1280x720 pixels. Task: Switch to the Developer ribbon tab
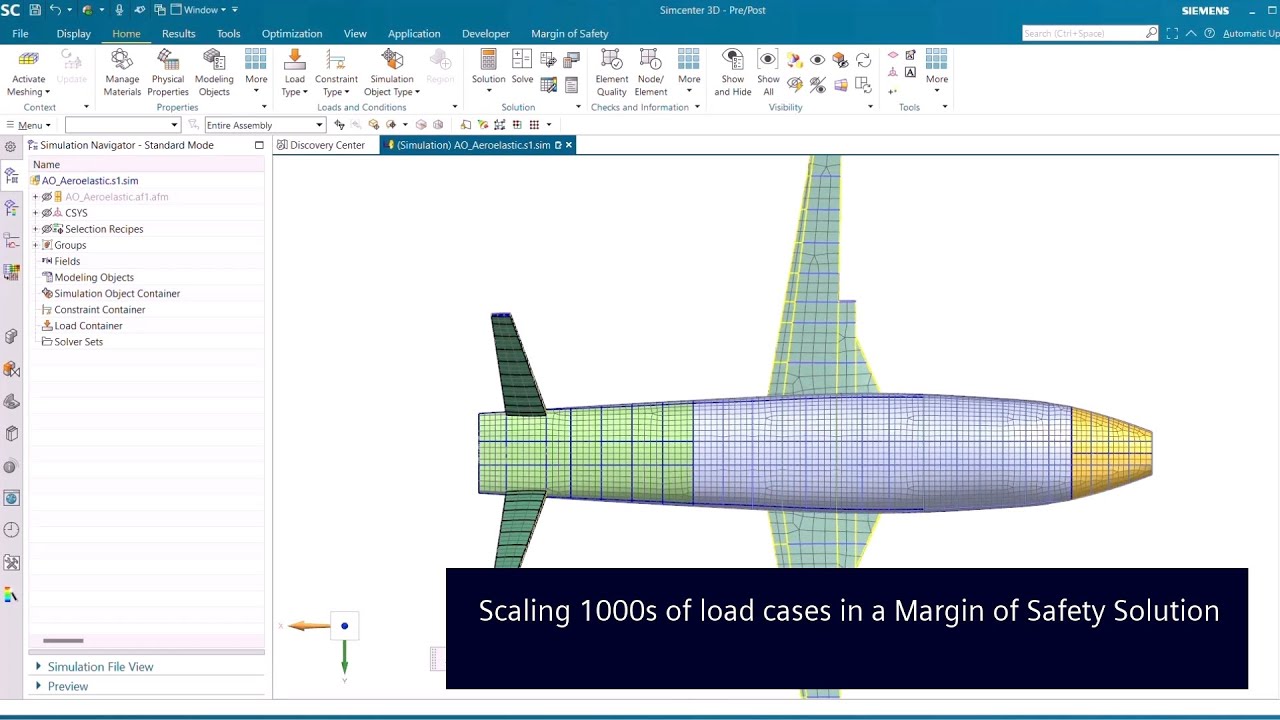485,33
